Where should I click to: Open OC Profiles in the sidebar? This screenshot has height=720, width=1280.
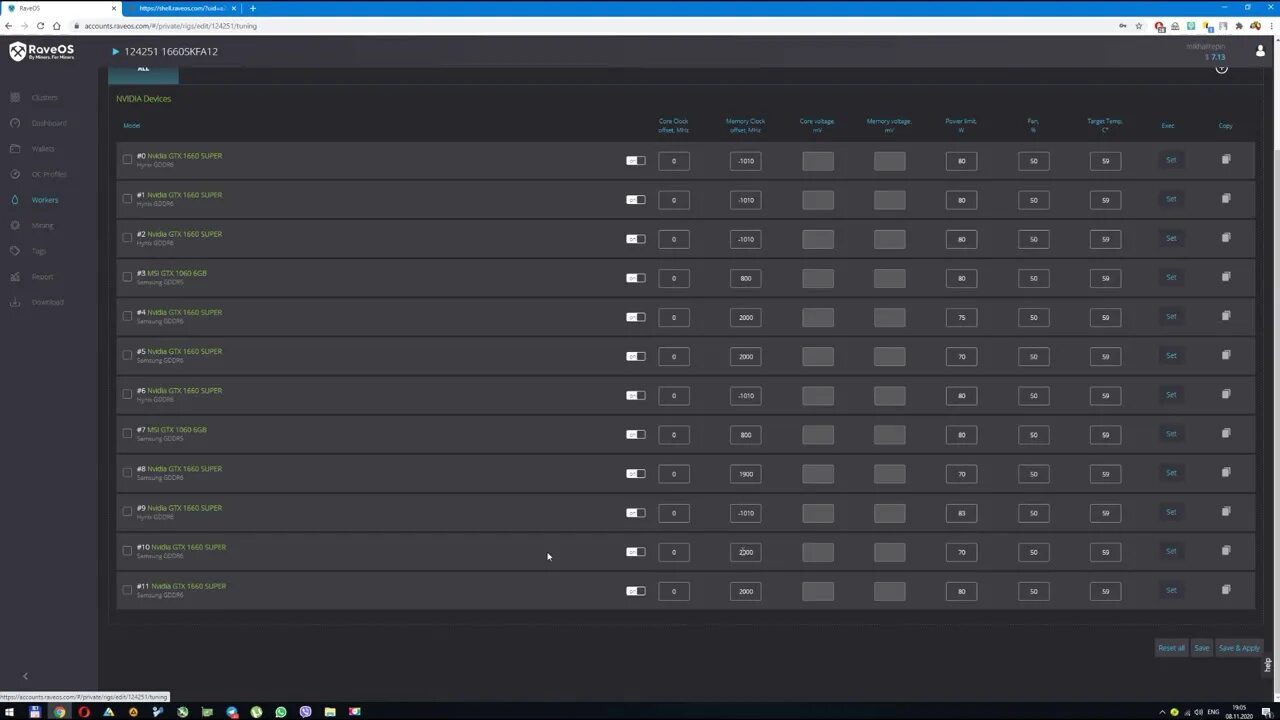point(49,174)
